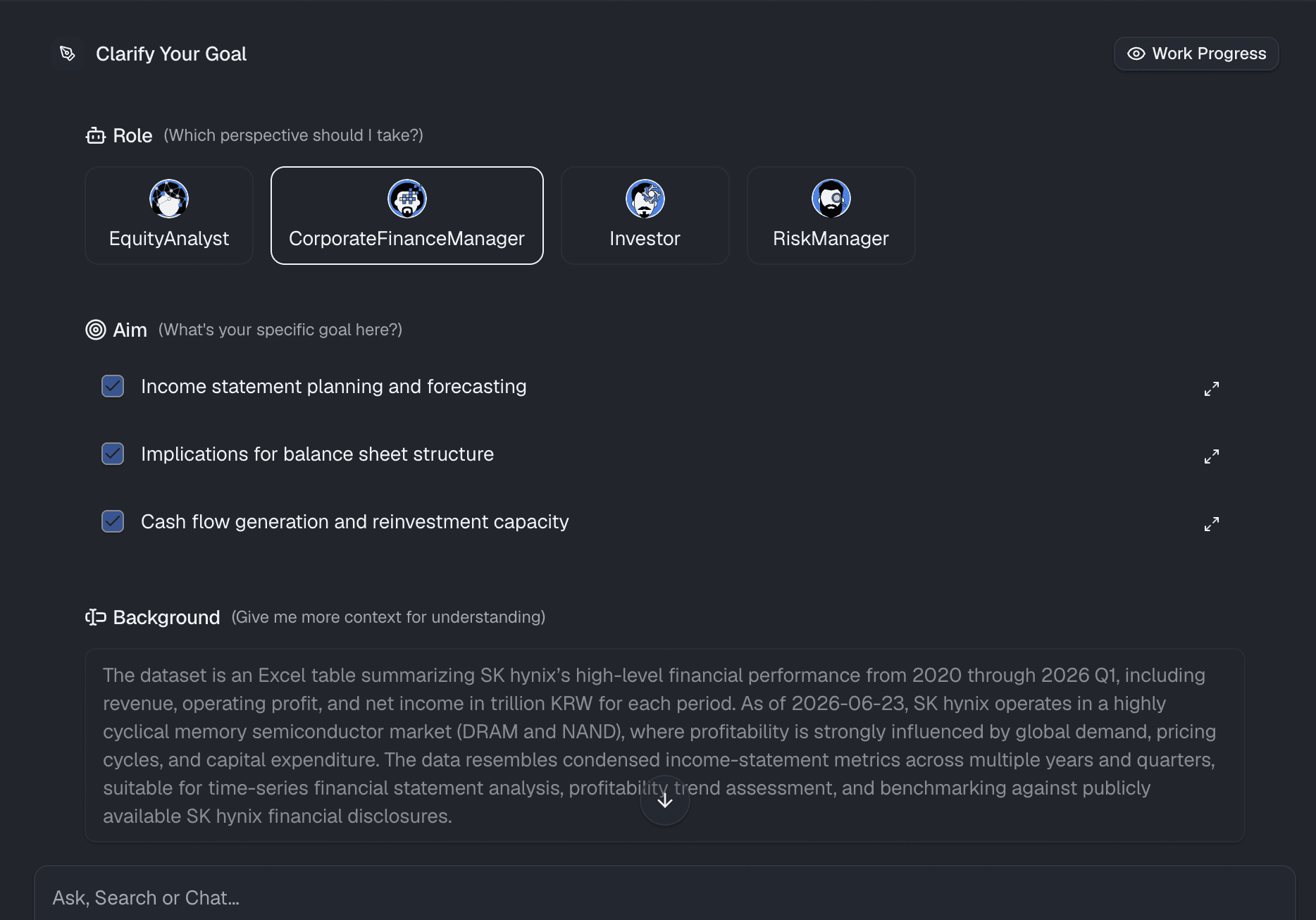
Task: Click the EquityAnalyst avatar icon
Action: 169,199
